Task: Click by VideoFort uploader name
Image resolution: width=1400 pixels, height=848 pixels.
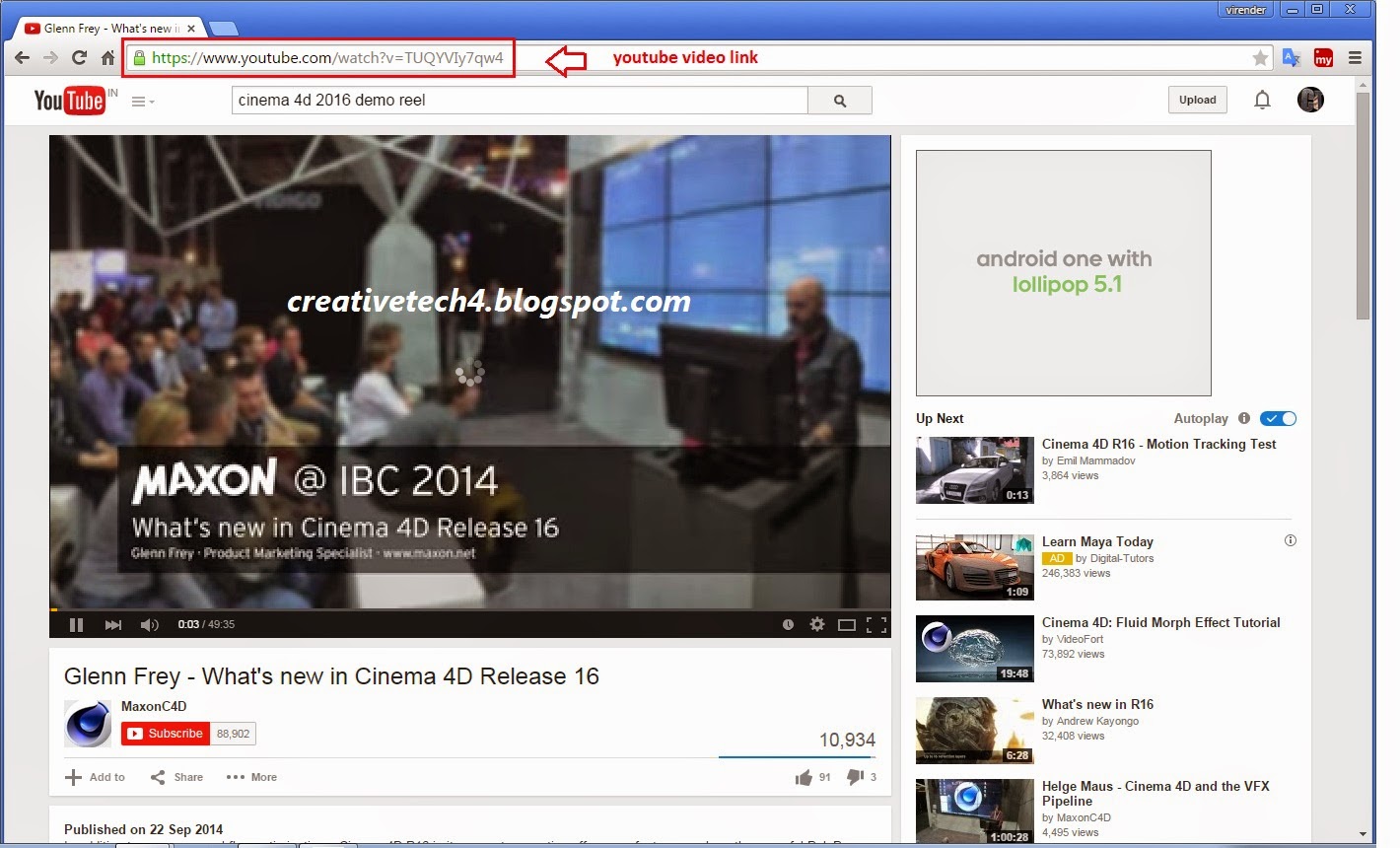Action: click(1073, 639)
